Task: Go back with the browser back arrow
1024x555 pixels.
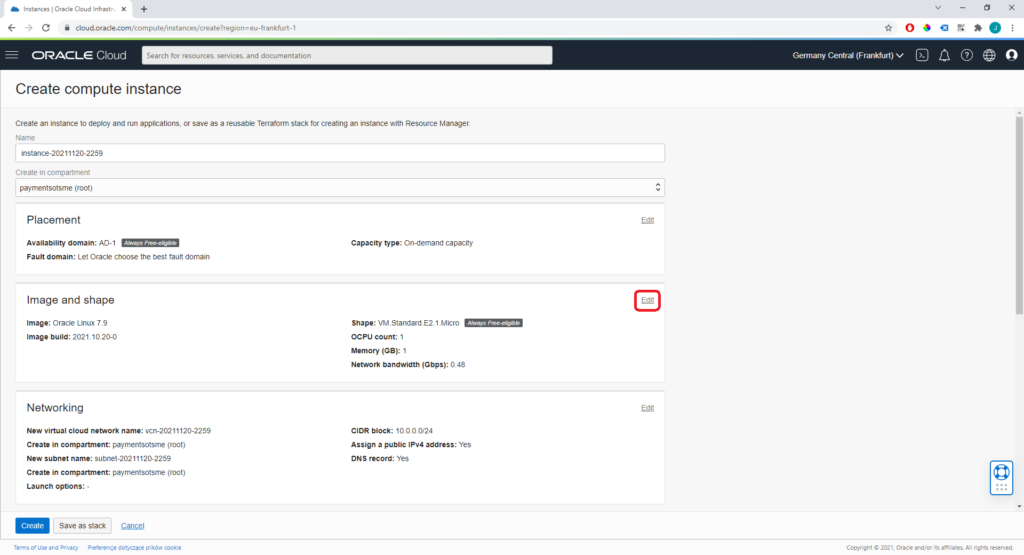Action: click(x=11, y=28)
